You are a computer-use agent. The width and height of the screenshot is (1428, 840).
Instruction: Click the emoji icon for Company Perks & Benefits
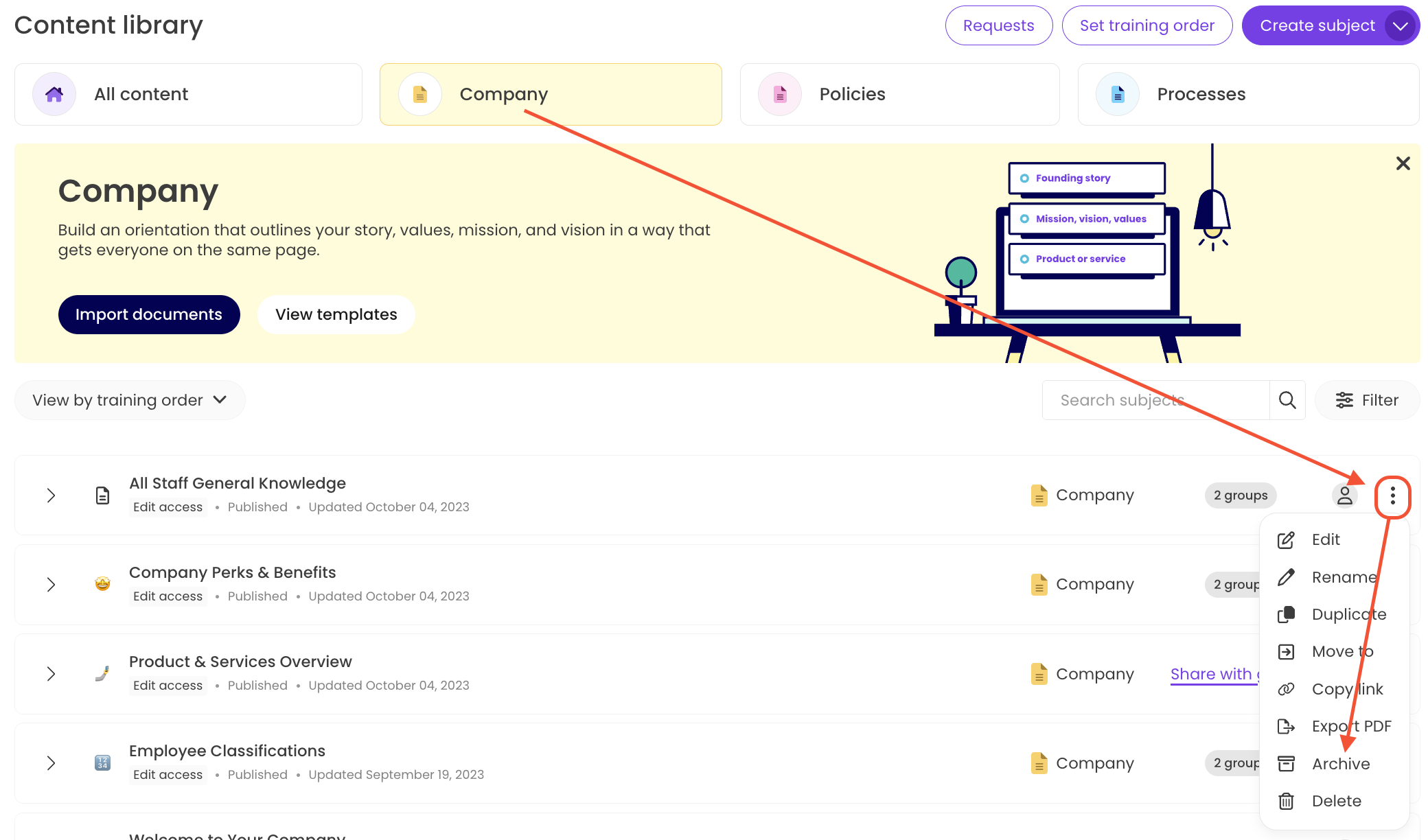click(102, 584)
